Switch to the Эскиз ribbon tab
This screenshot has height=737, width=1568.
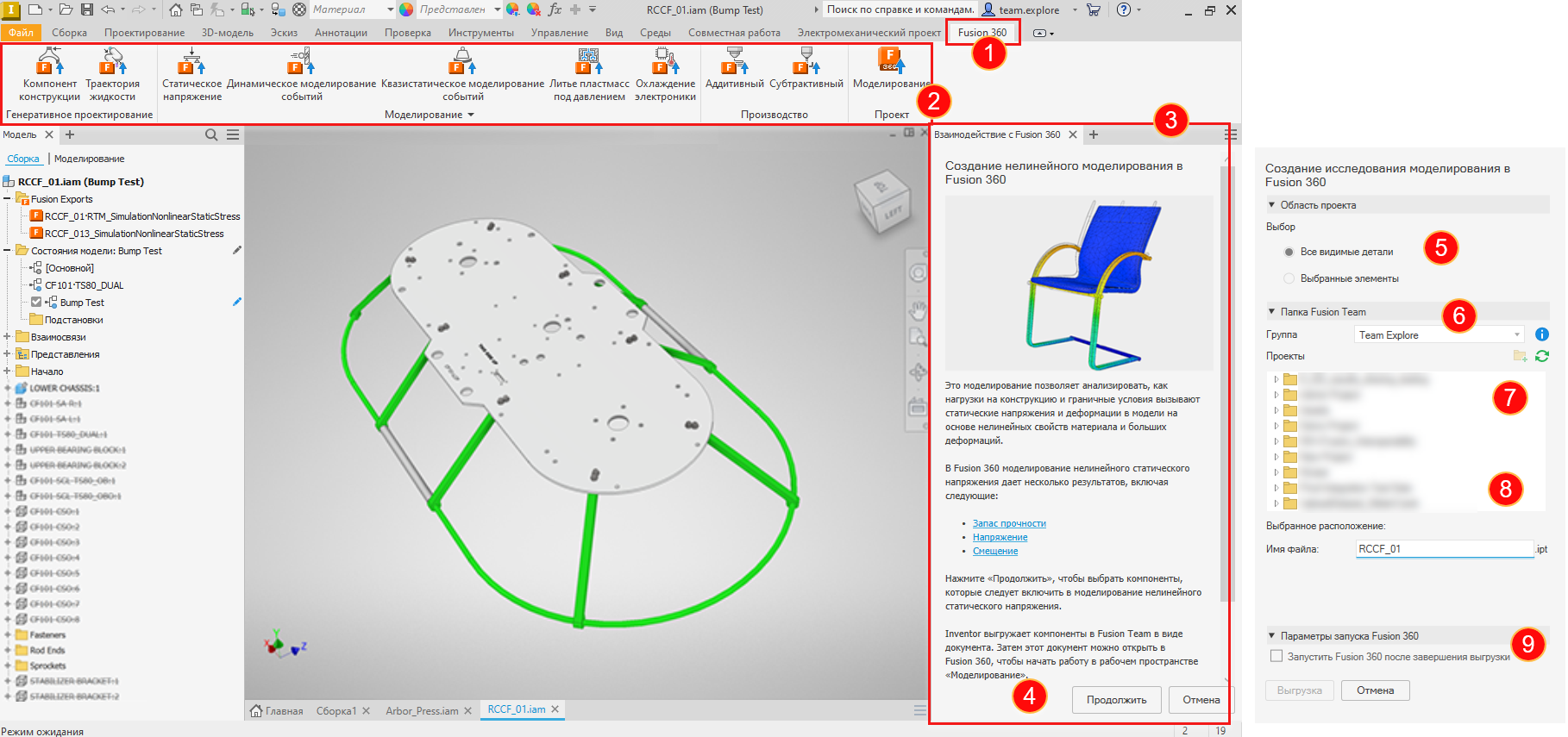284,32
